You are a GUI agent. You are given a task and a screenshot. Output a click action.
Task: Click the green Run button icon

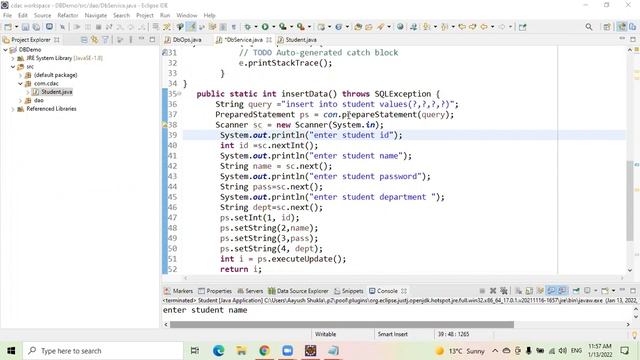(265, 27)
